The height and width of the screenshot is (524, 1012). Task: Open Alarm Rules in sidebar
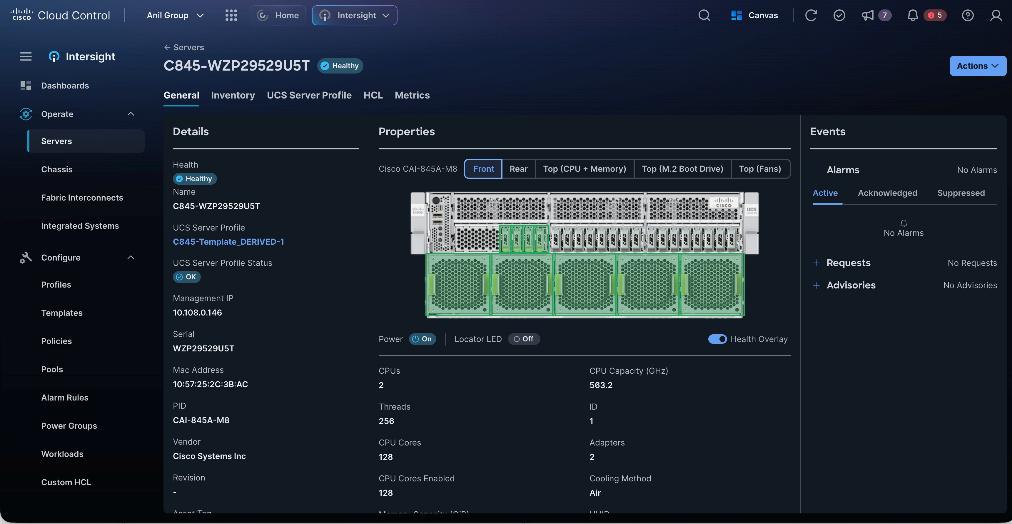[65, 398]
